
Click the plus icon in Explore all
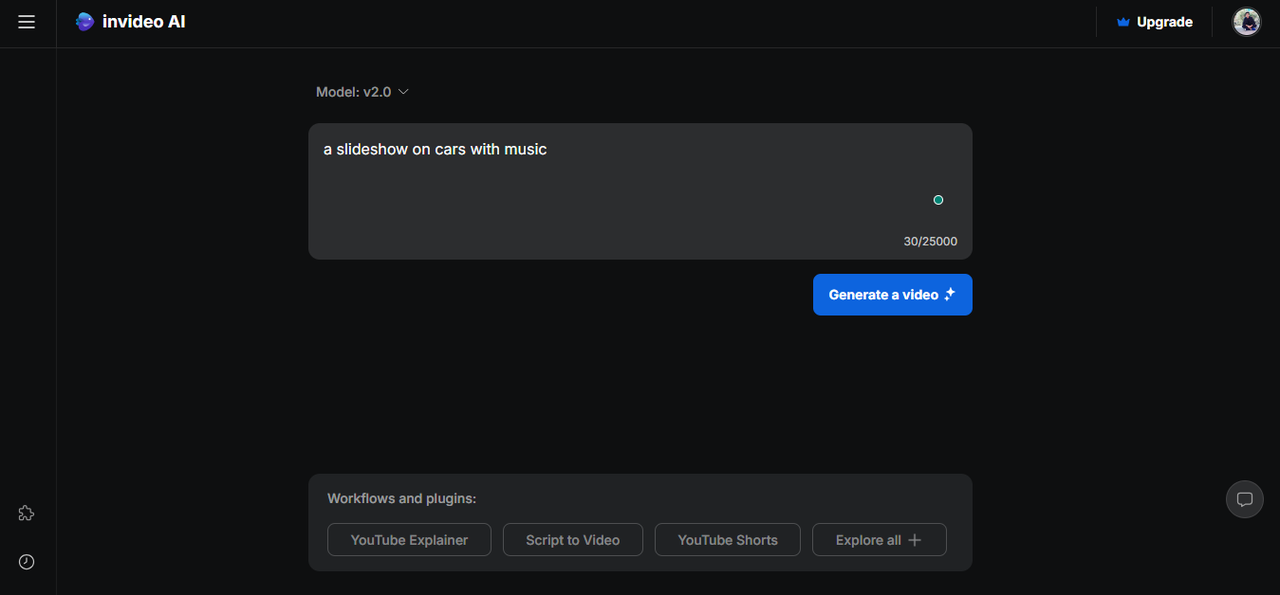(x=914, y=540)
